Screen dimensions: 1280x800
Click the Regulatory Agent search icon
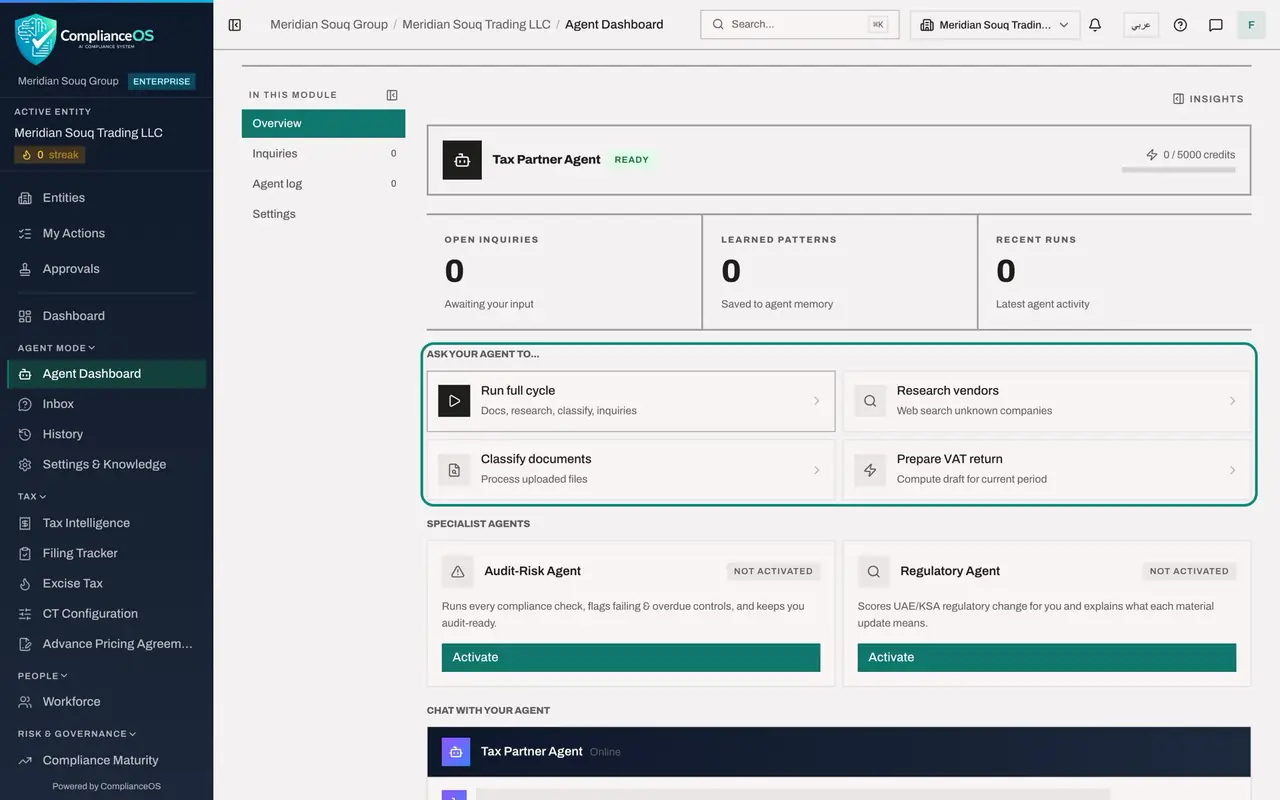874,572
